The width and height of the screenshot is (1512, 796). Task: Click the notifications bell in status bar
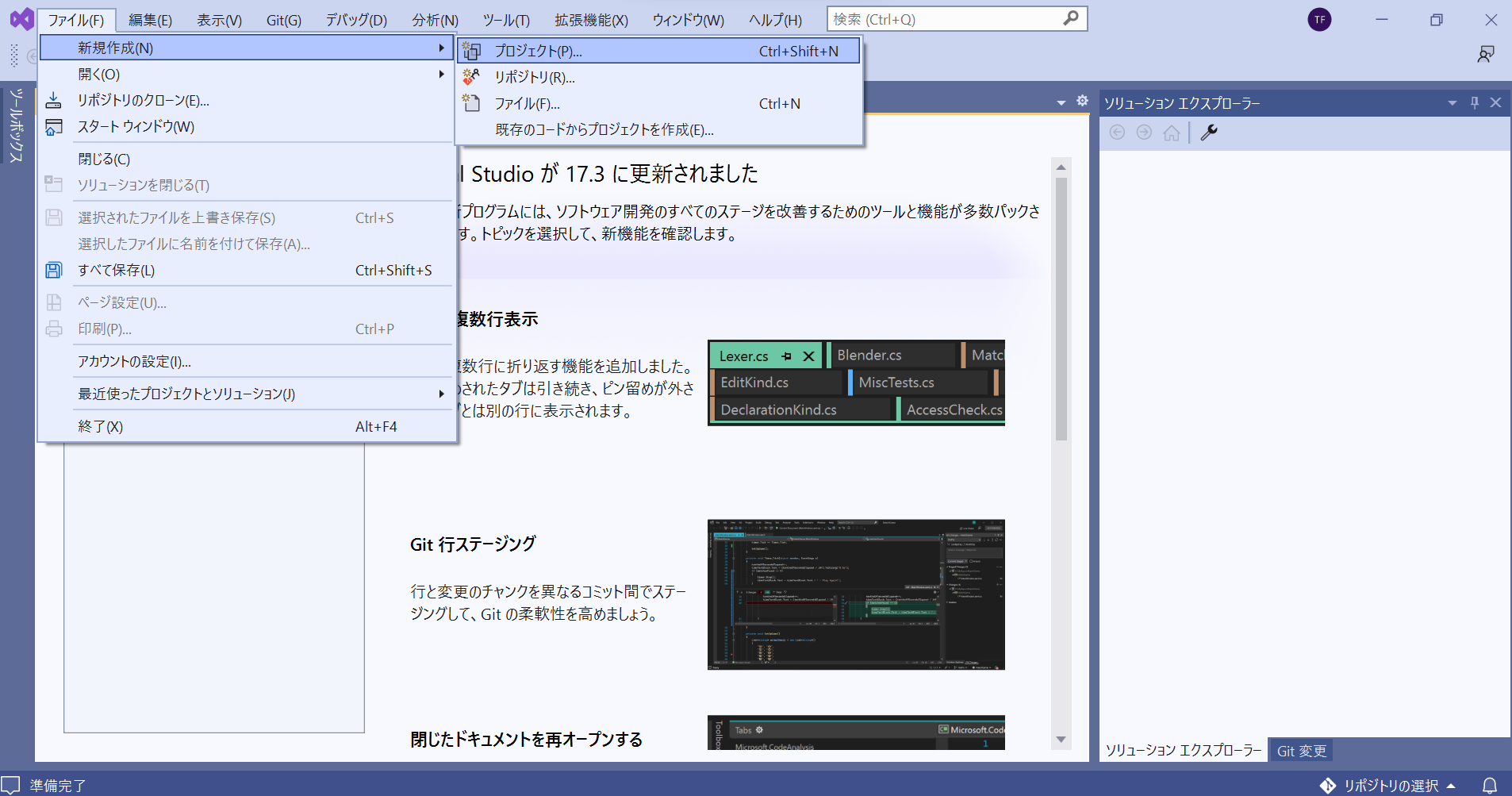[1490, 786]
